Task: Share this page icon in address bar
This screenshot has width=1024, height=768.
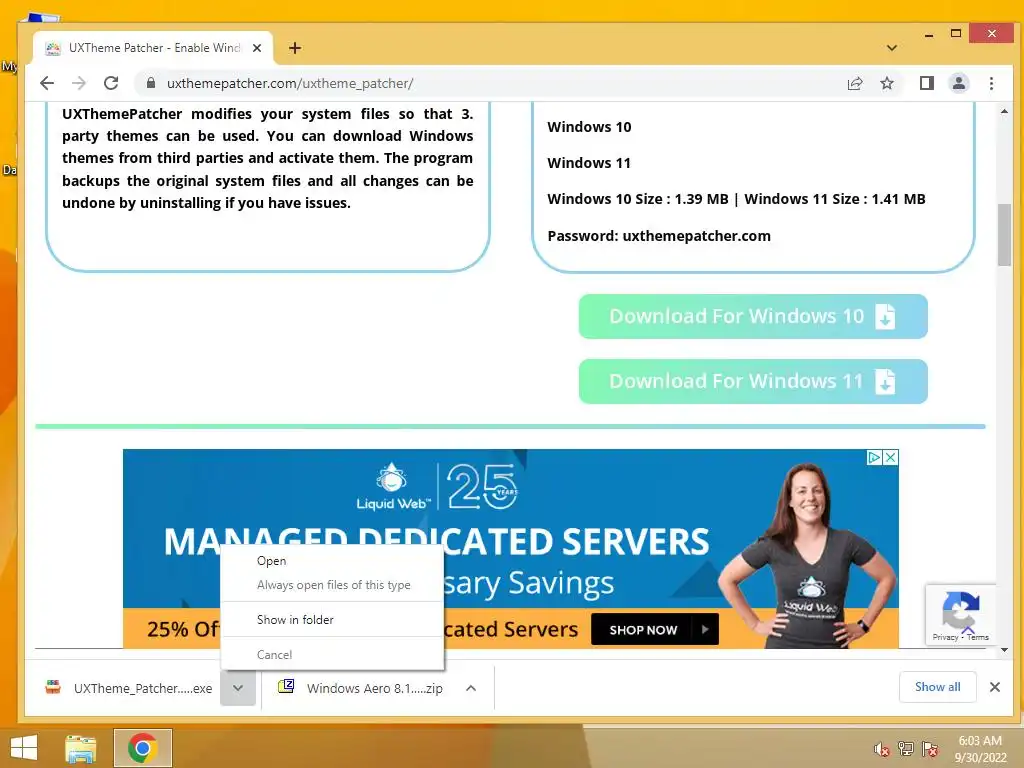Action: pyautogui.click(x=855, y=83)
